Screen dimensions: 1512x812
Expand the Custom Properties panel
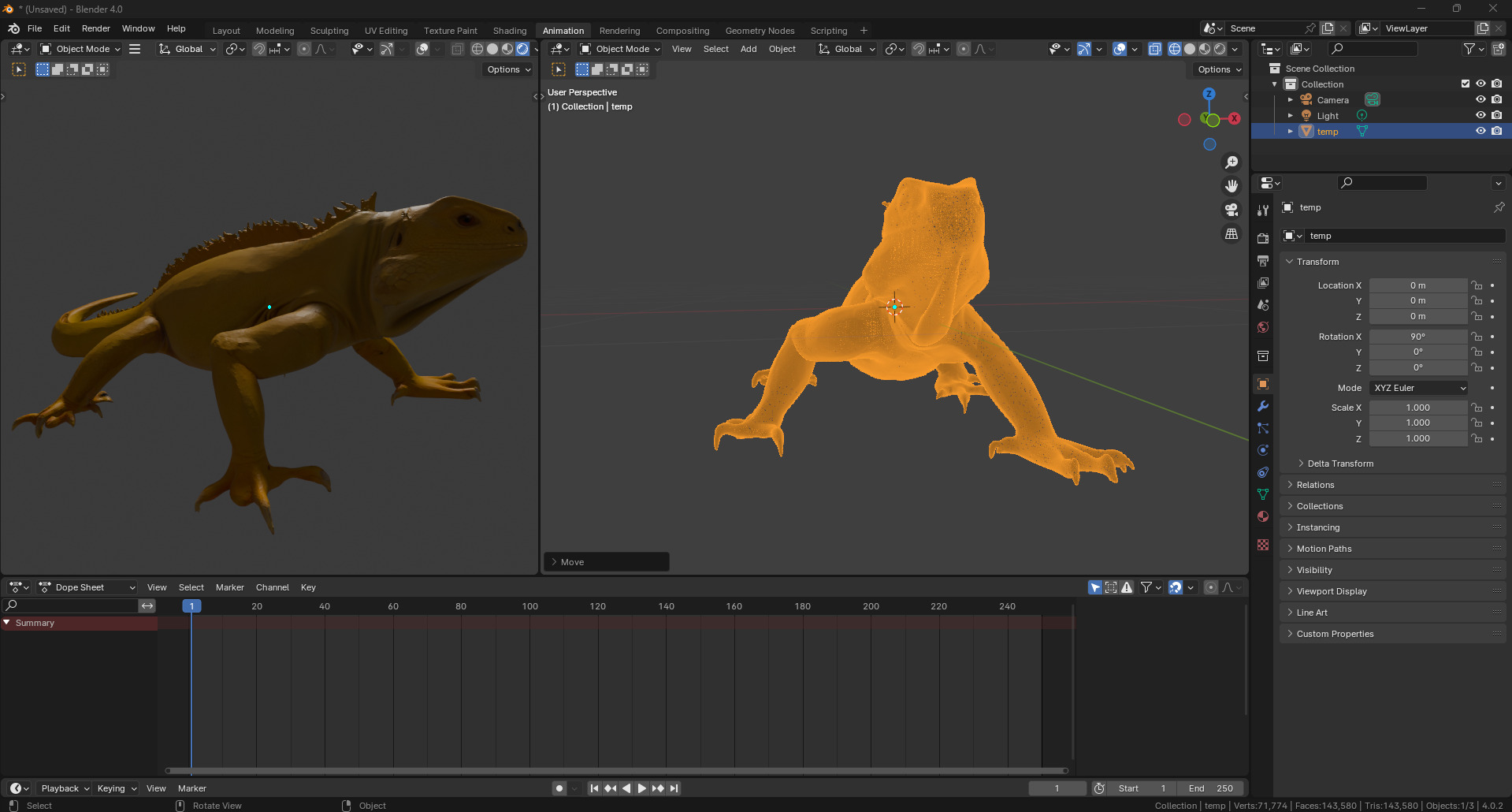(x=1393, y=634)
